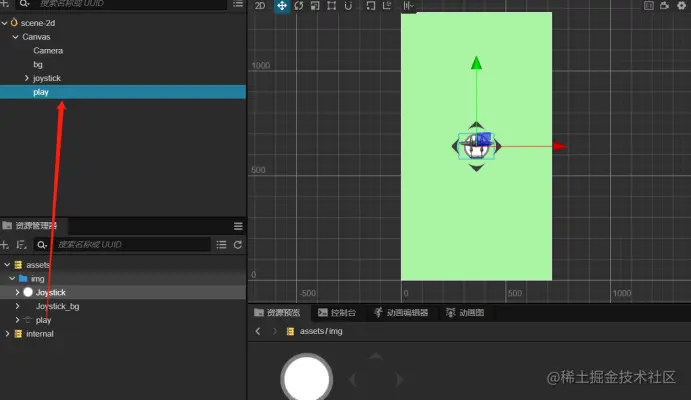
Task: Select the bg node
Action: point(38,65)
